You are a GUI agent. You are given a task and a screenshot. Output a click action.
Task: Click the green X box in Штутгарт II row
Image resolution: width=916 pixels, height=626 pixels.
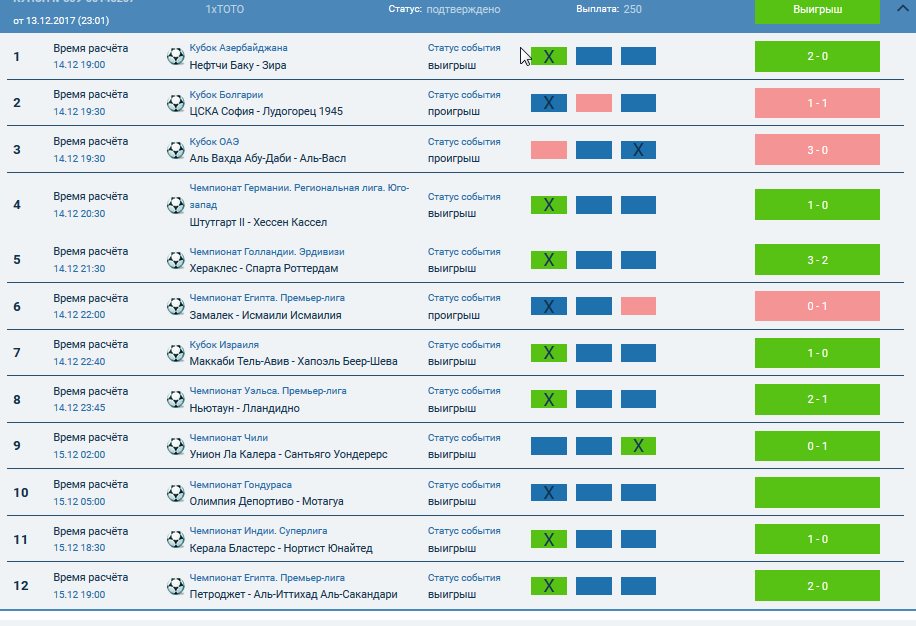click(x=549, y=205)
